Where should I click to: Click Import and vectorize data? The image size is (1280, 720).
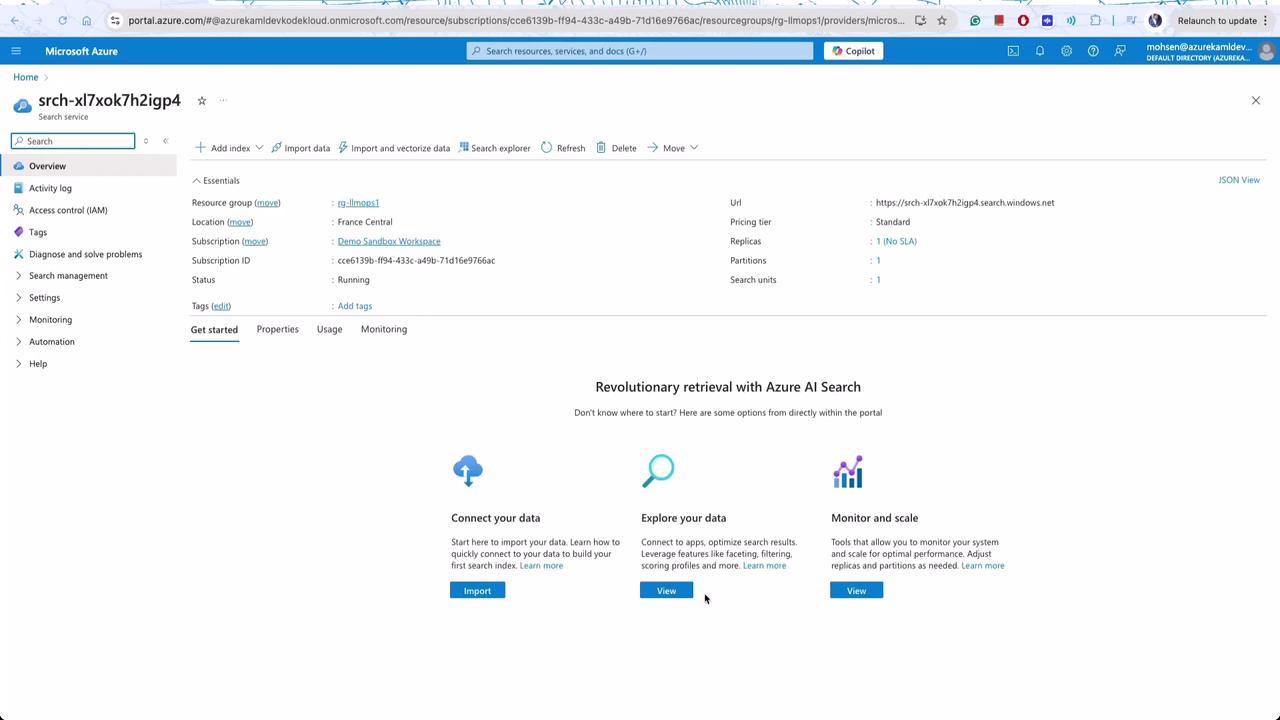tap(394, 148)
